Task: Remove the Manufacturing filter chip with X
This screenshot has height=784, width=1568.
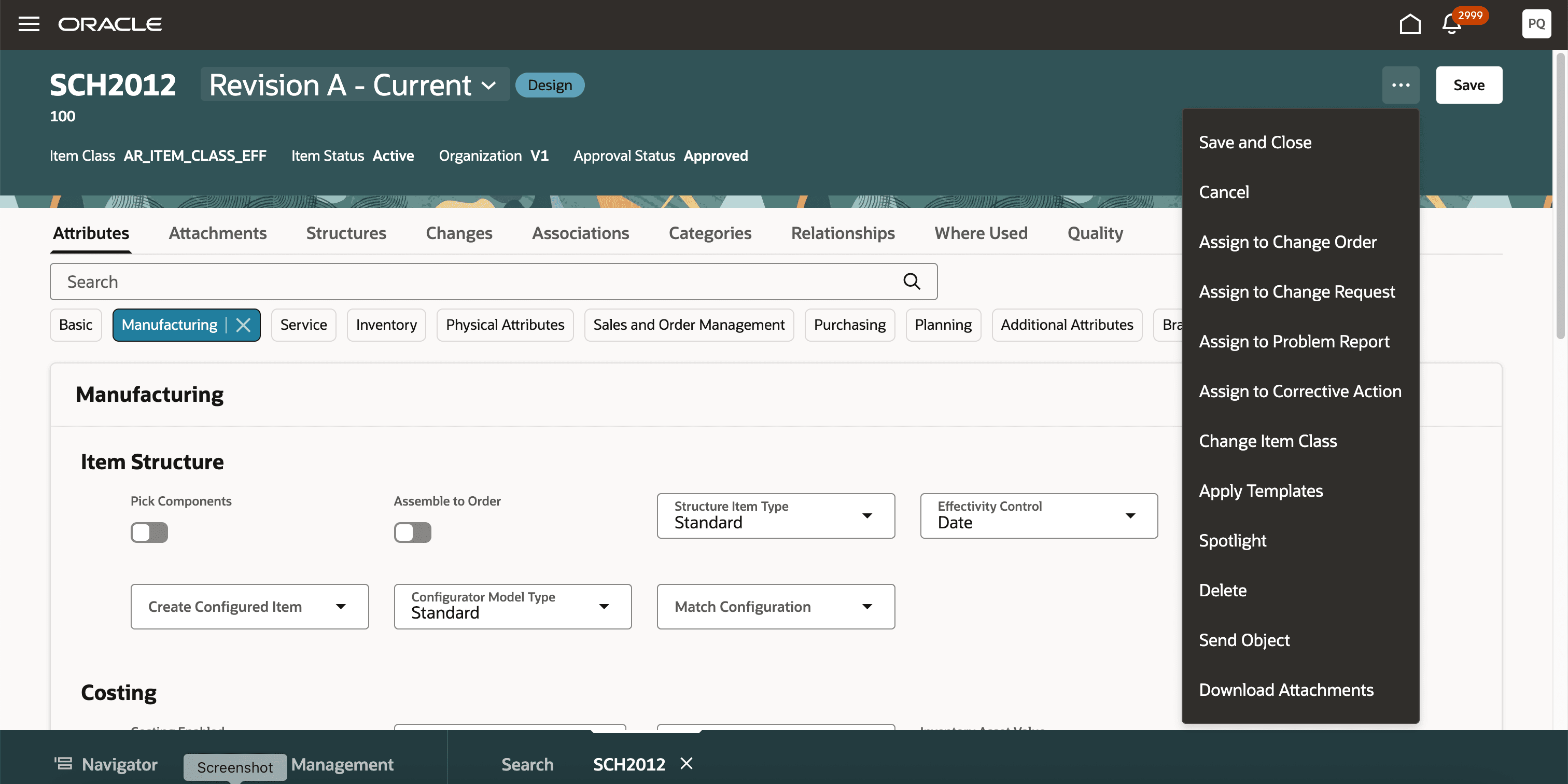Action: pos(244,325)
